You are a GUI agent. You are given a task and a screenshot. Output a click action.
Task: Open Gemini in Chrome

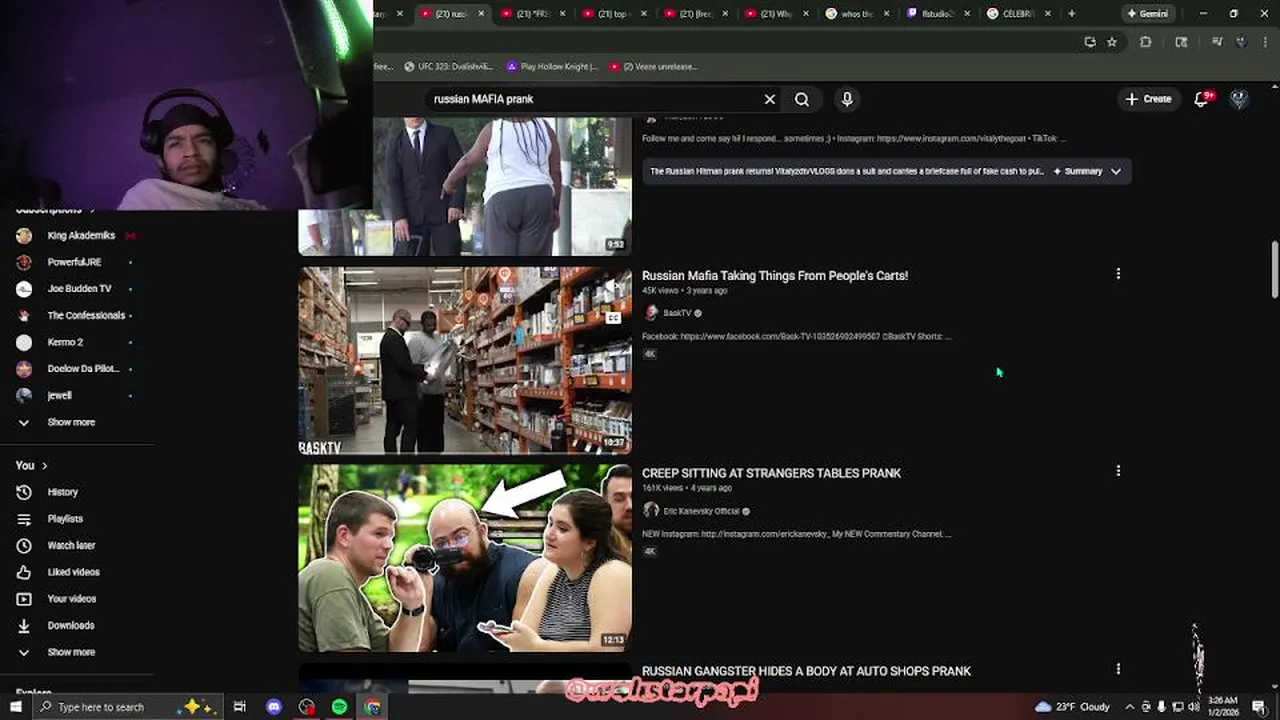click(1147, 14)
